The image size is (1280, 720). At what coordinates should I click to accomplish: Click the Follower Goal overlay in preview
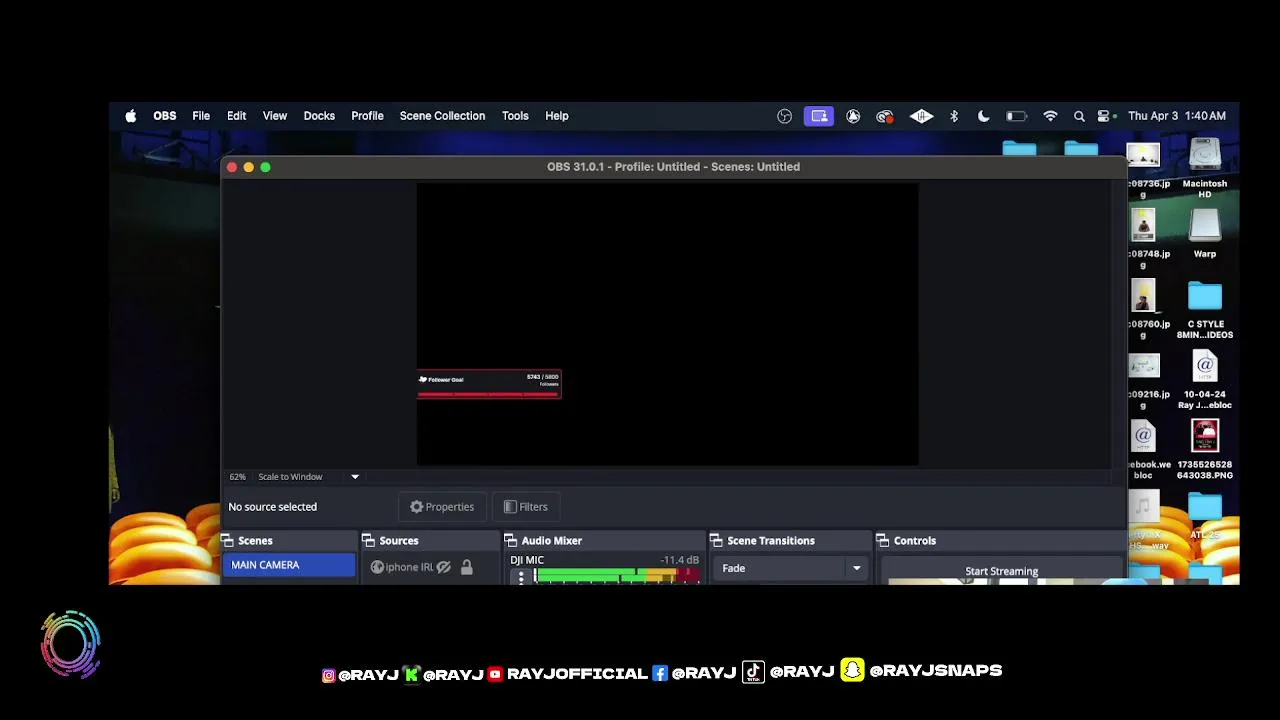click(489, 384)
